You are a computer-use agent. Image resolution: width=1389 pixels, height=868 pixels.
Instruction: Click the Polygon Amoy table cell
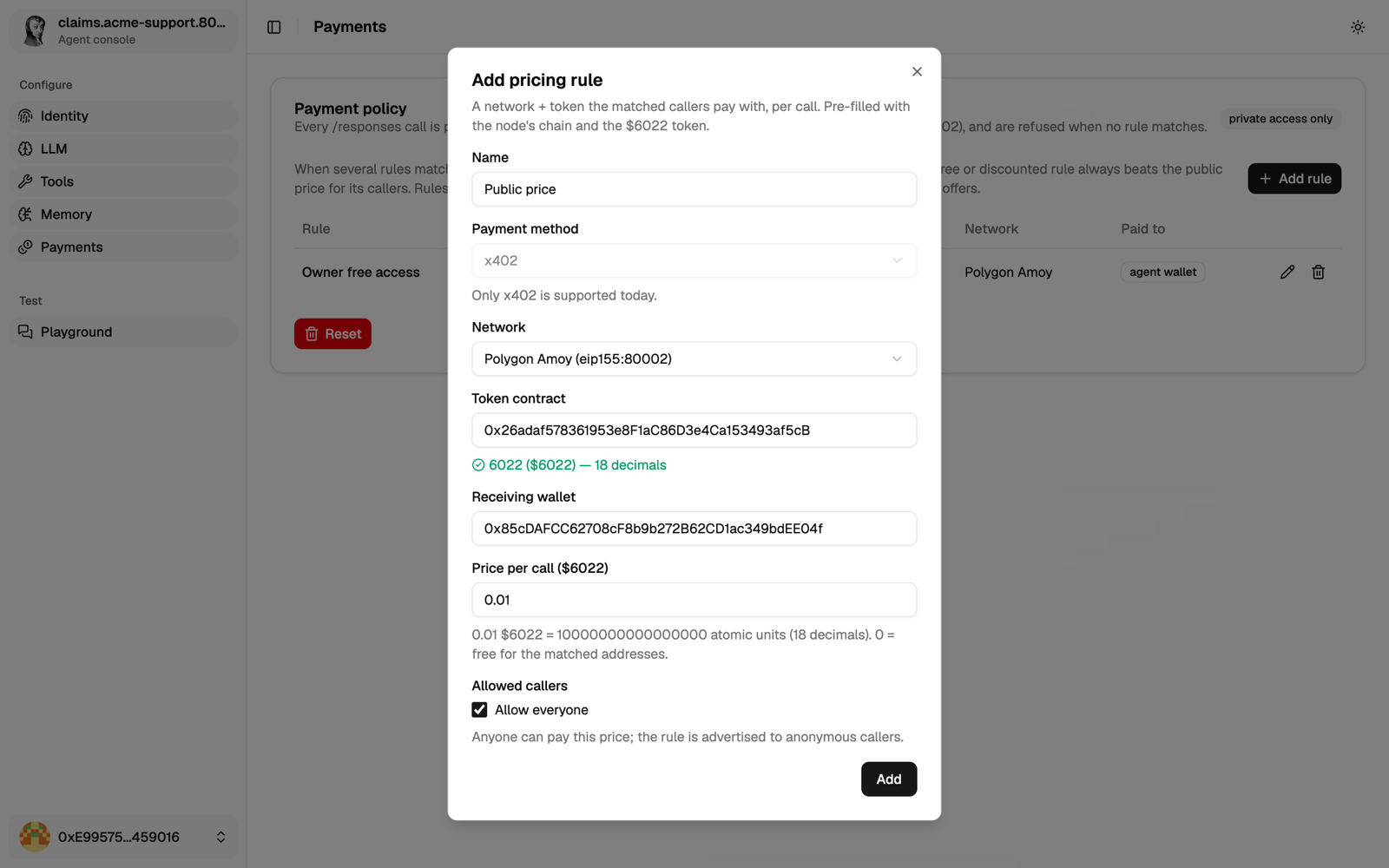click(x=1008, y=272)
